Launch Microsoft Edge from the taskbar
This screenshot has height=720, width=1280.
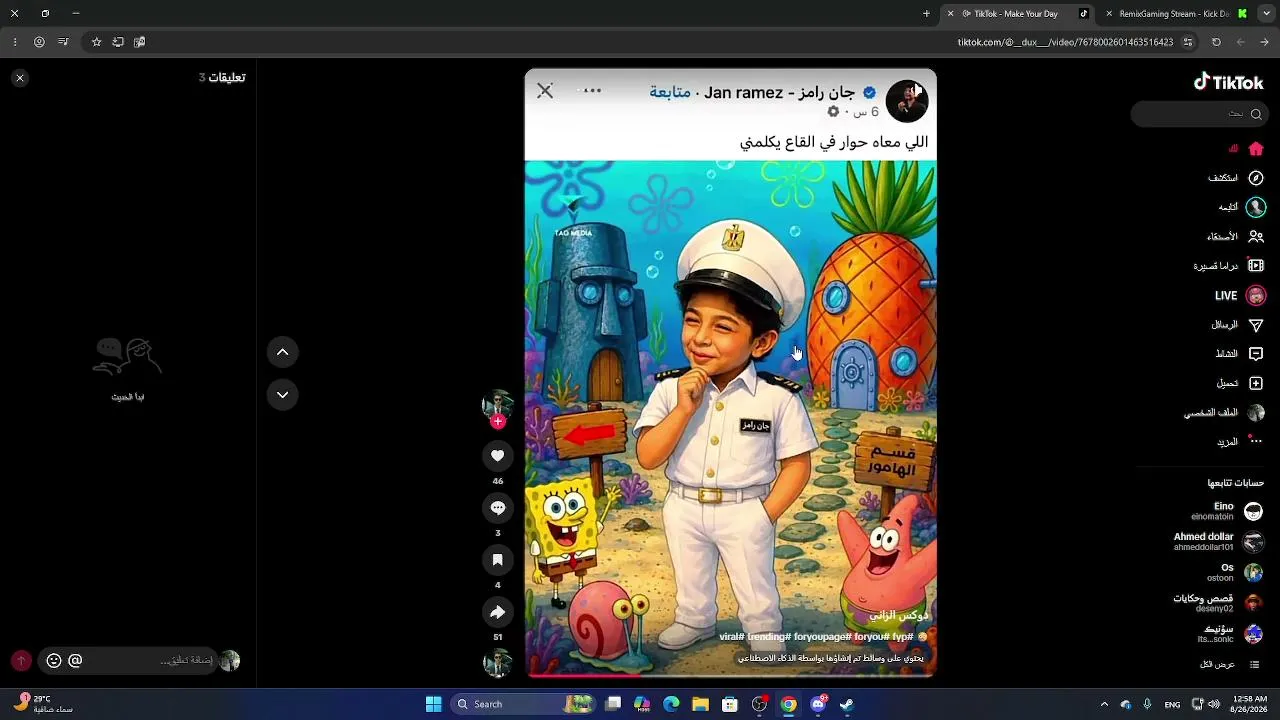click(671, 704)
